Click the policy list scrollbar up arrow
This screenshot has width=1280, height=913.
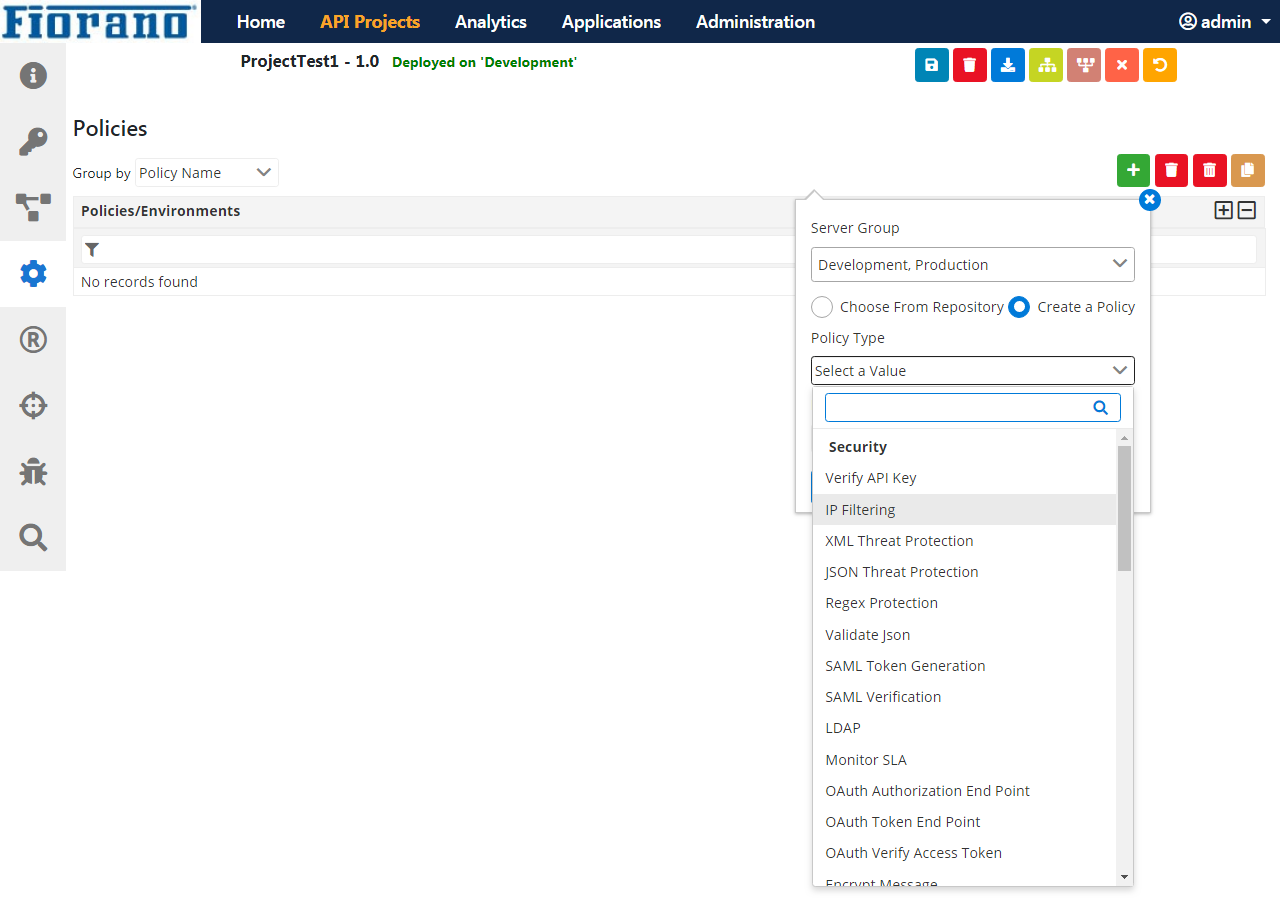(1124, 438)
